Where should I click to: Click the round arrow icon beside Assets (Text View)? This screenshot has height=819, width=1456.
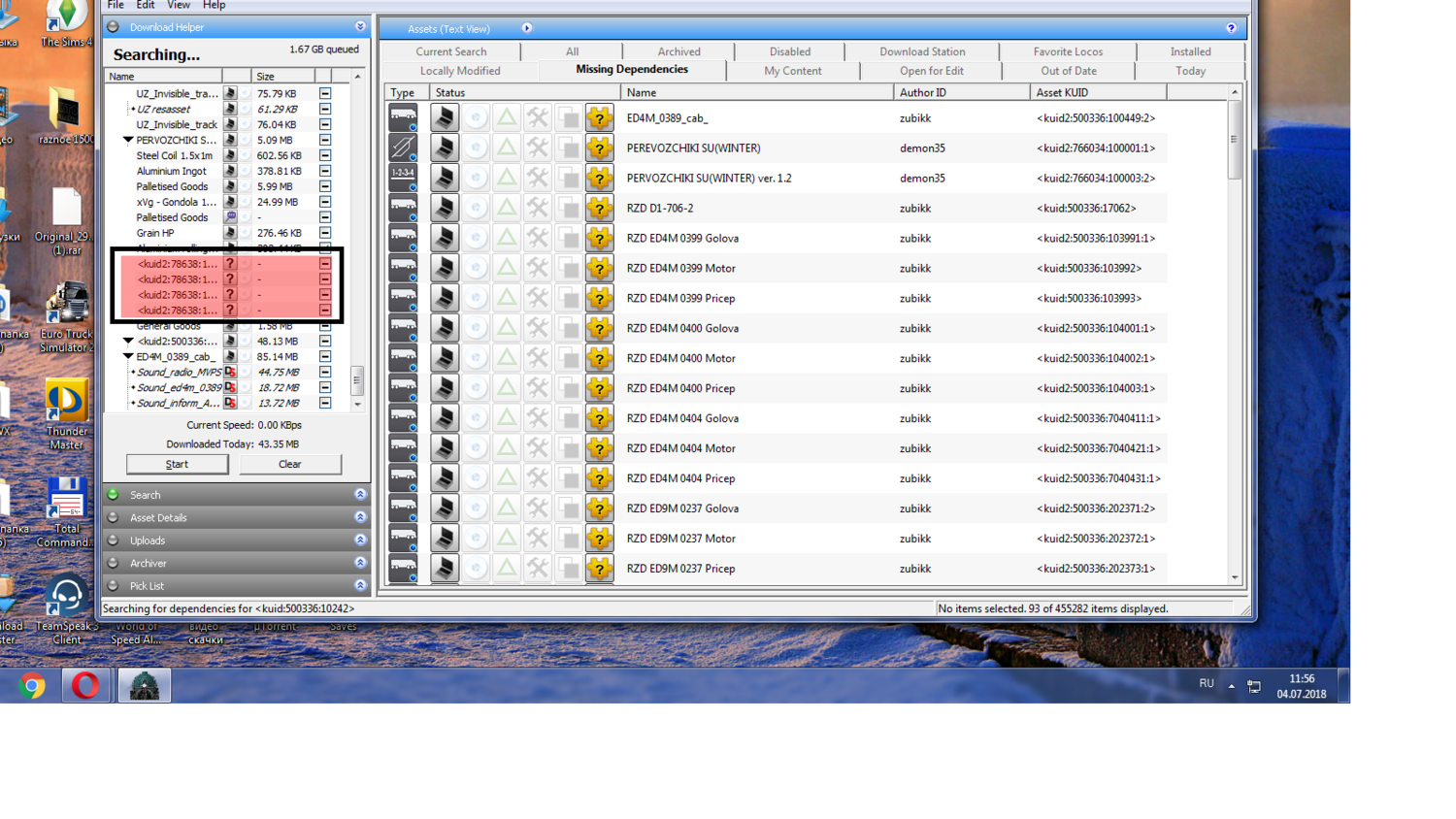527,28
